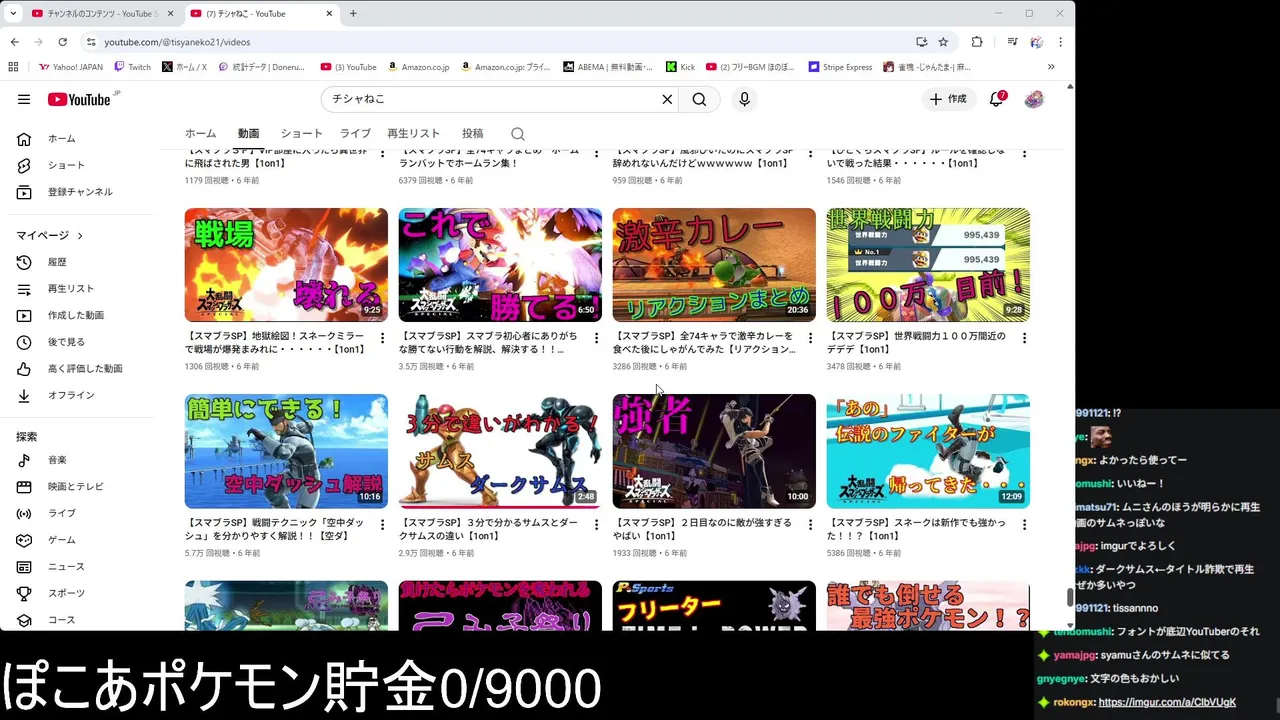The height and width of the screenshot is (720, 1280).
Task: Open the browser tab search dropdown arrow
Action: [13, 14]
